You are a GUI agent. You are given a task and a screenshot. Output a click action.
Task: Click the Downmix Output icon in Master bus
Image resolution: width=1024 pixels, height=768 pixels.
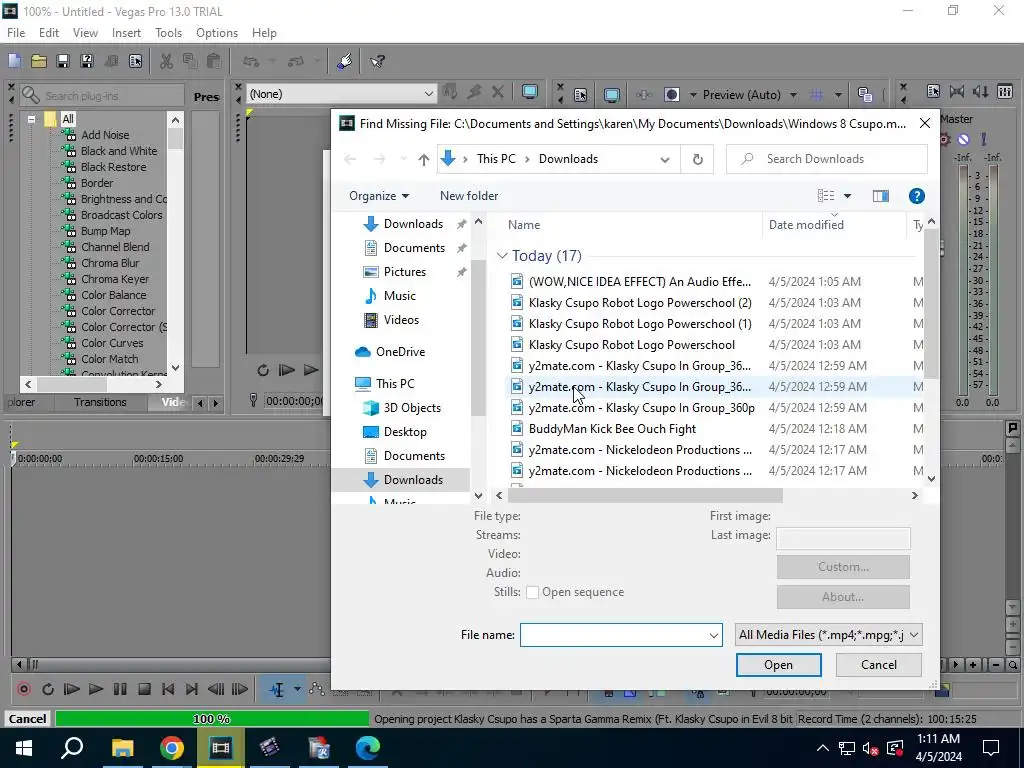pyautogui.click(x=957, y=91)
